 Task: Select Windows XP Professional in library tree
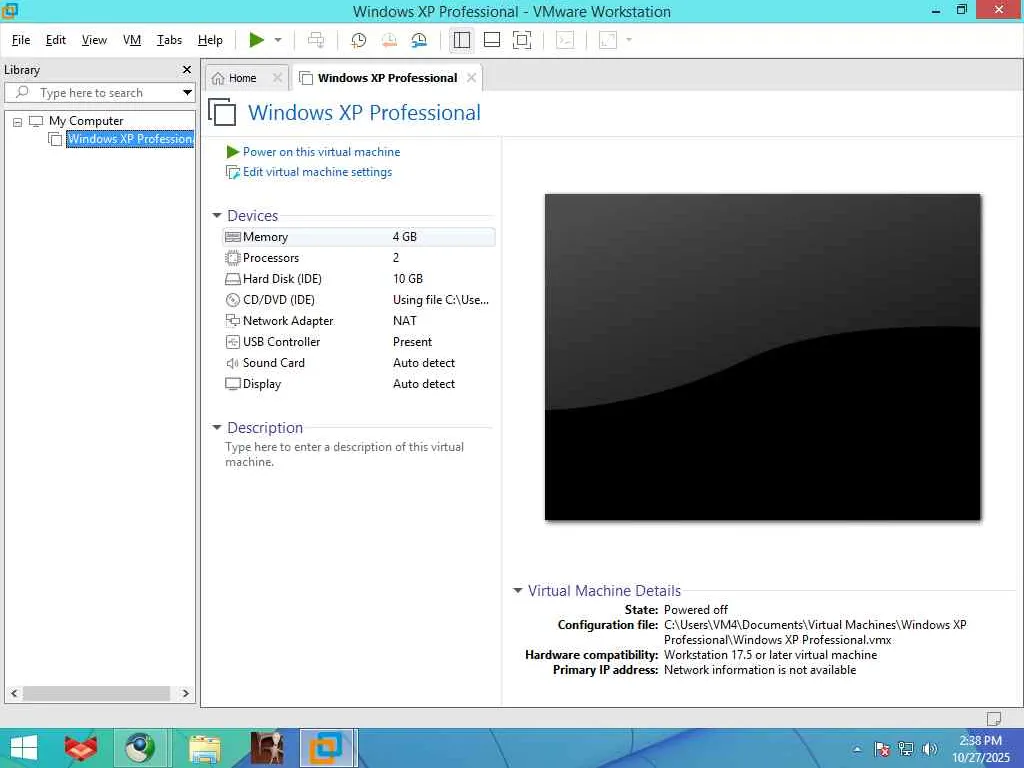130,139
